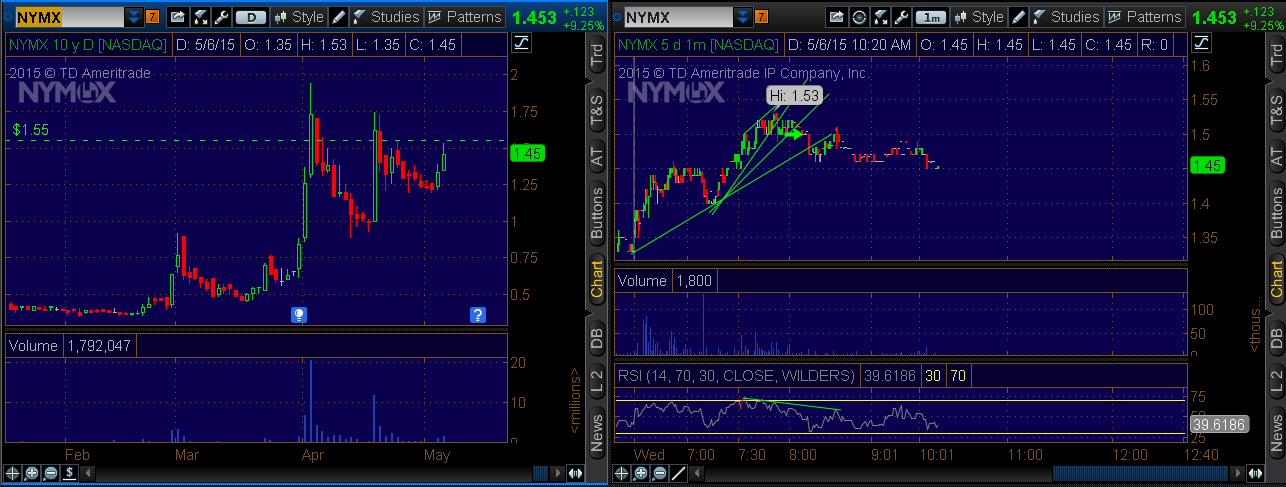Click the RSI 30 oversold level box
This screenshot has height=487, width=1286.
[x=932, y=375]
